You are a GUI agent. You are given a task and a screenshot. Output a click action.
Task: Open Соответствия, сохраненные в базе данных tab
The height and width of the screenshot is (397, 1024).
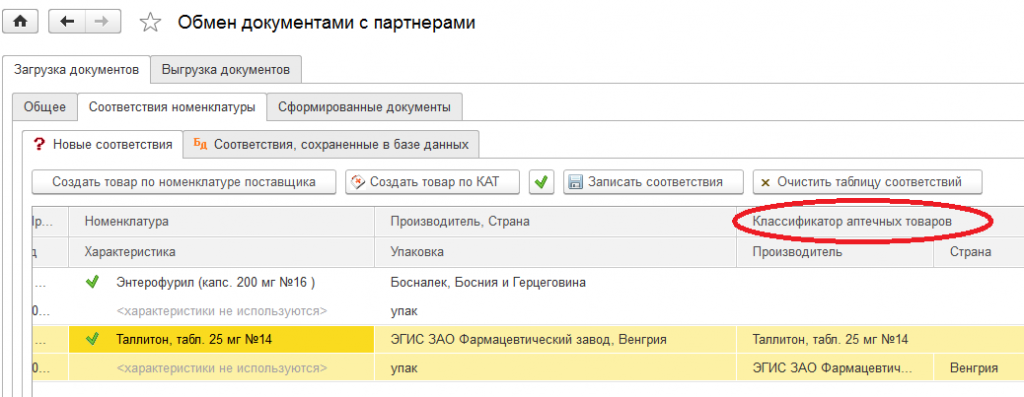(331, 144)
